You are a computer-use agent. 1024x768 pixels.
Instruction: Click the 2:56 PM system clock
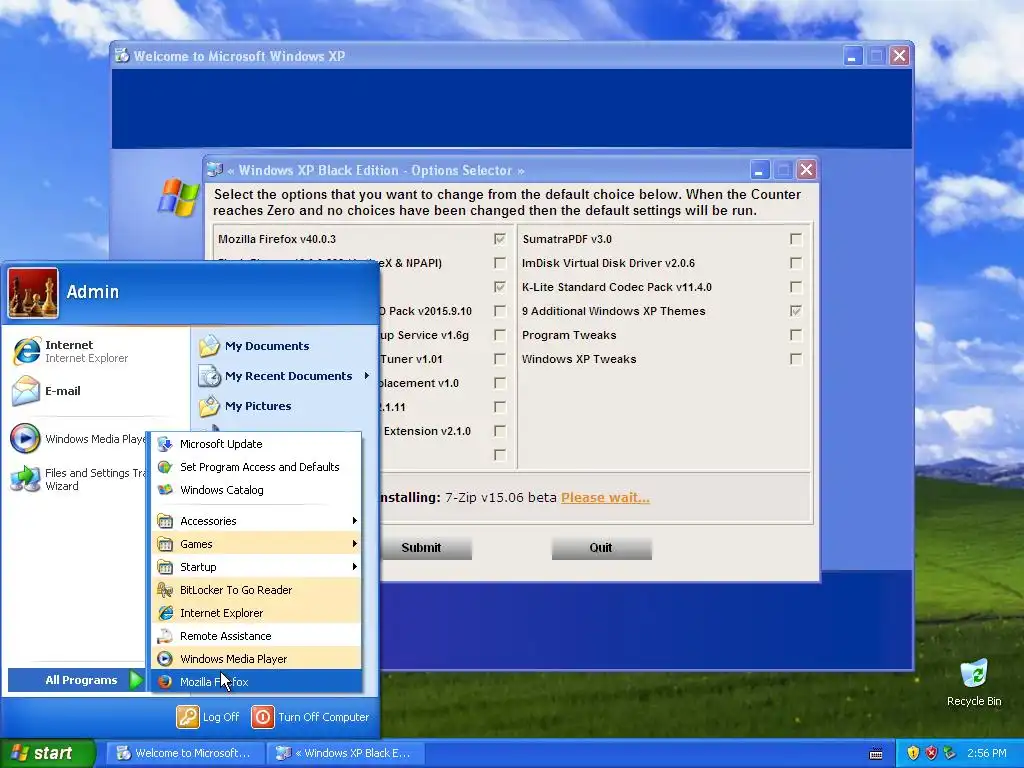987,753
